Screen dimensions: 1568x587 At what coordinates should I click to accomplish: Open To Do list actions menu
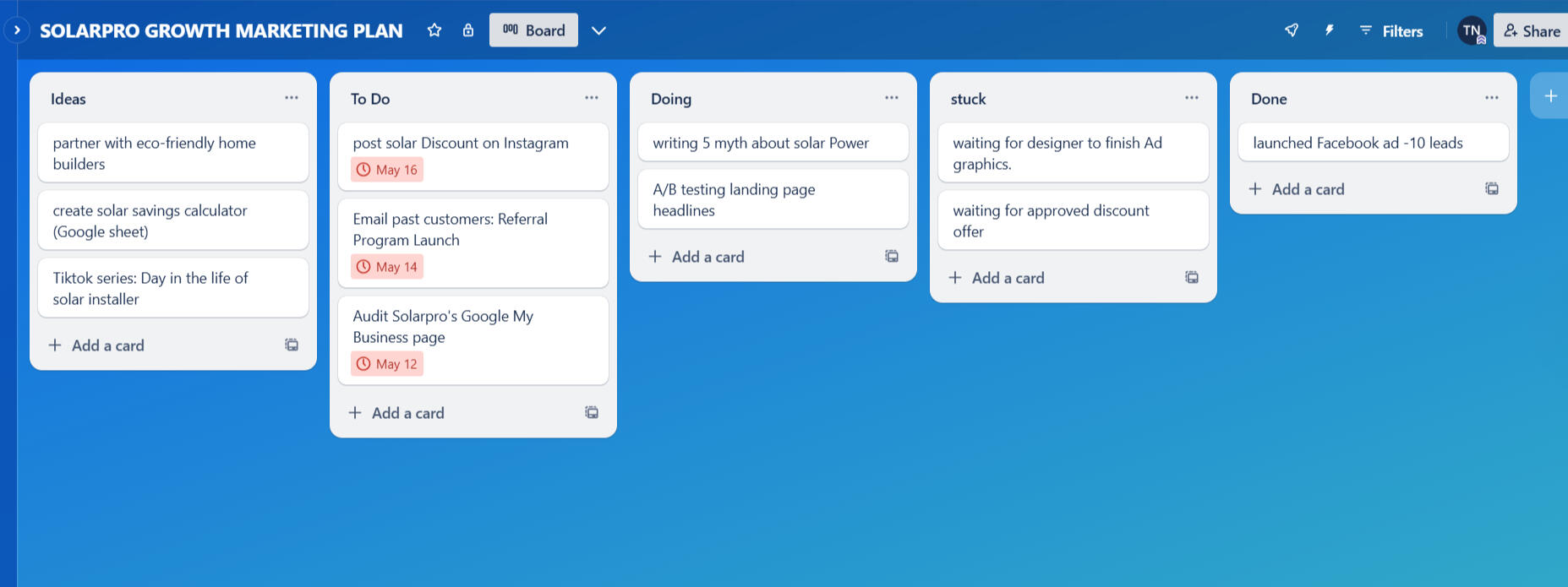pos(592,98)
